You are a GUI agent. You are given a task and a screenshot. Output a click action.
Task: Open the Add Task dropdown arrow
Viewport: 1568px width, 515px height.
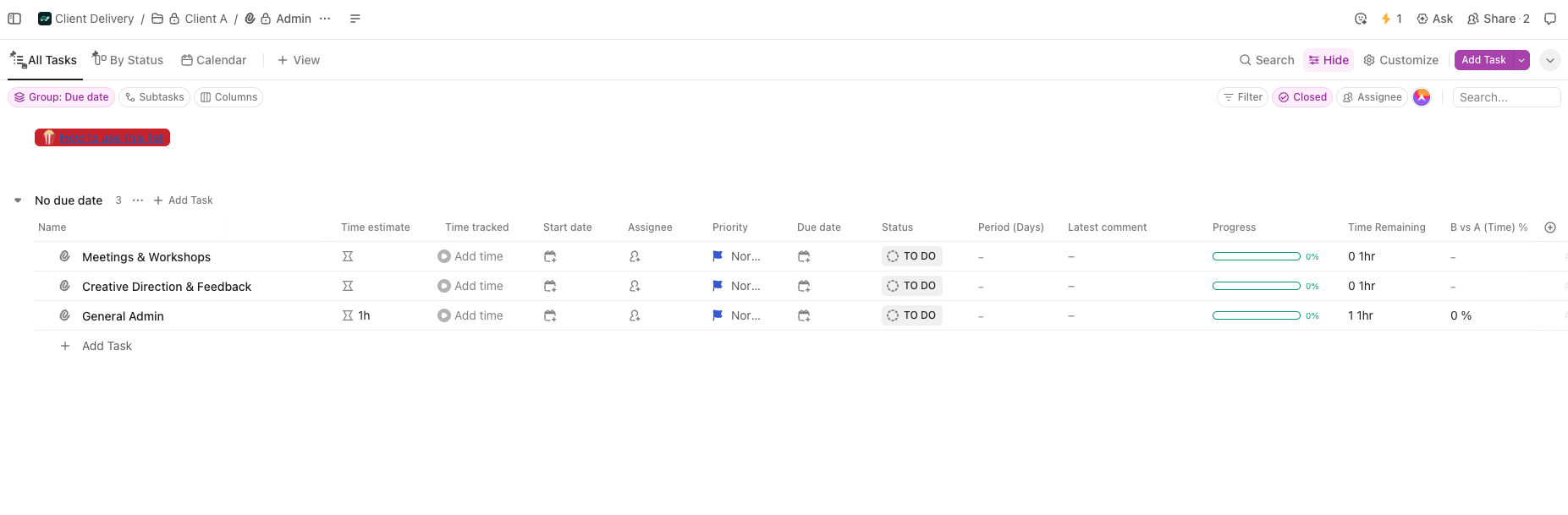pyautogui.click(x=1521, y=60)
